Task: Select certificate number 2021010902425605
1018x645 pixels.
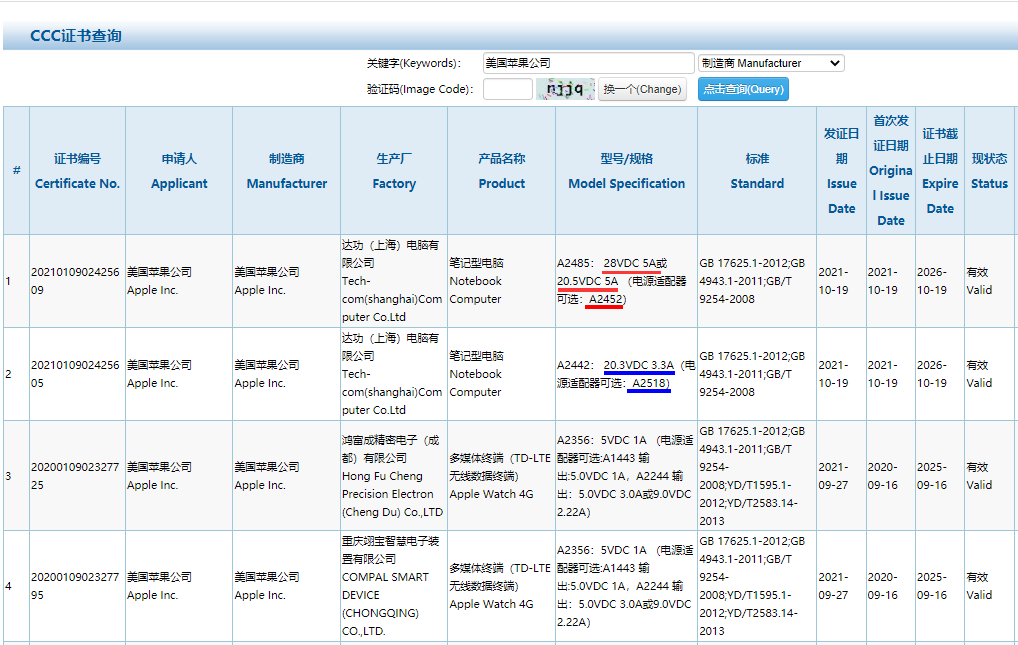Action: tap(75, 374)
